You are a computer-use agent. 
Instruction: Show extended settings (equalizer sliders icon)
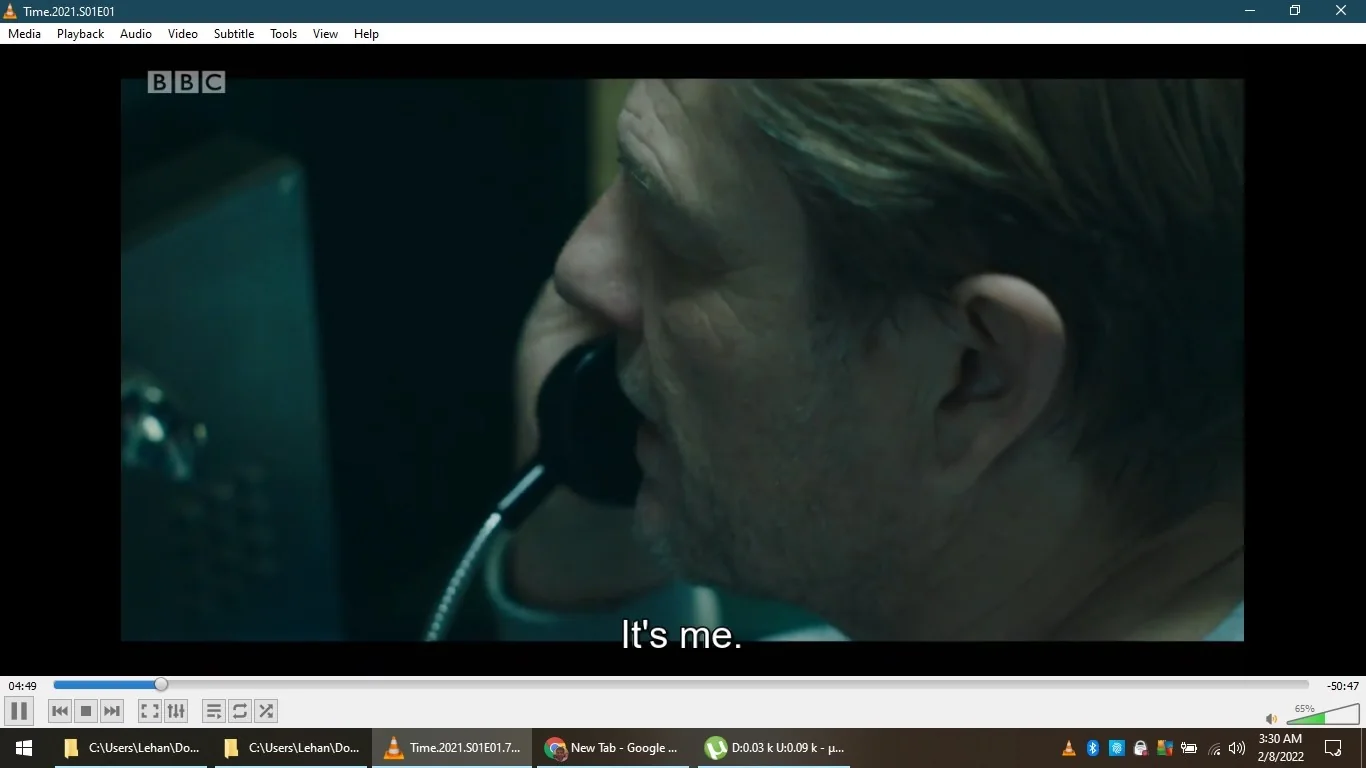click(176, 711)
